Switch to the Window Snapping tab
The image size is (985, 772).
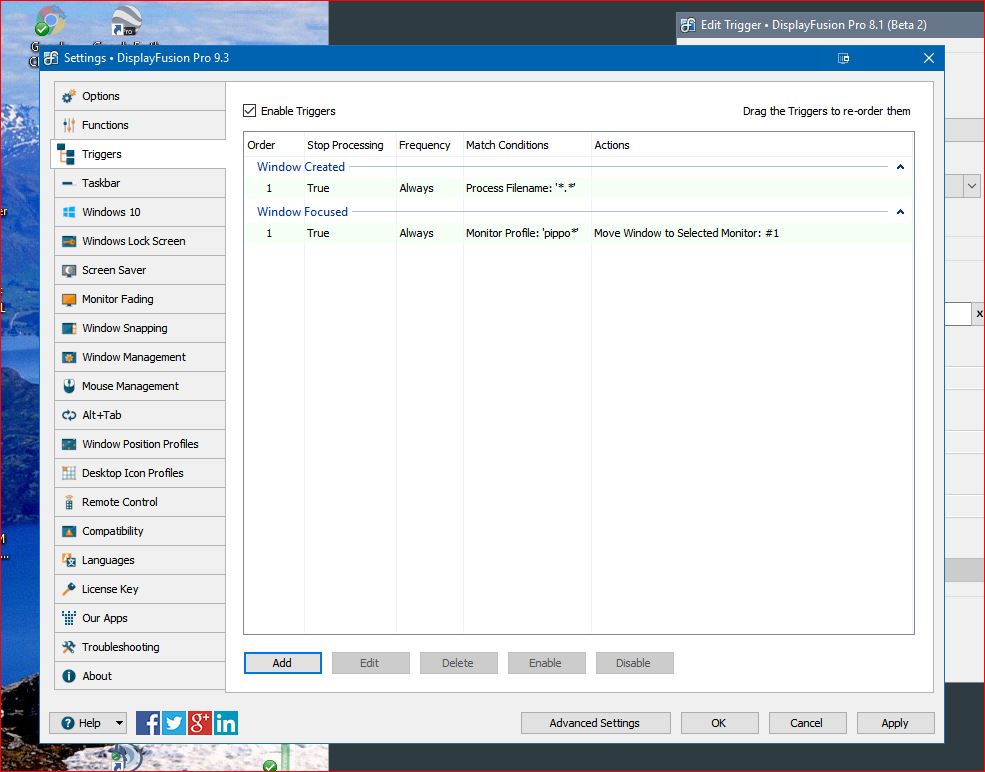click(125, 328)
